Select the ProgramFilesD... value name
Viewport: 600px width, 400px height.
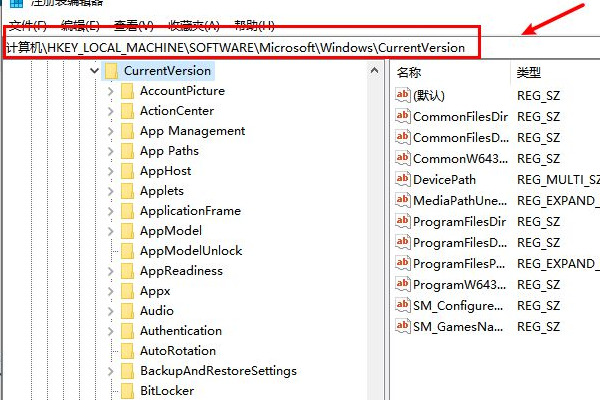pyautogui.click(x=460, y=243)
